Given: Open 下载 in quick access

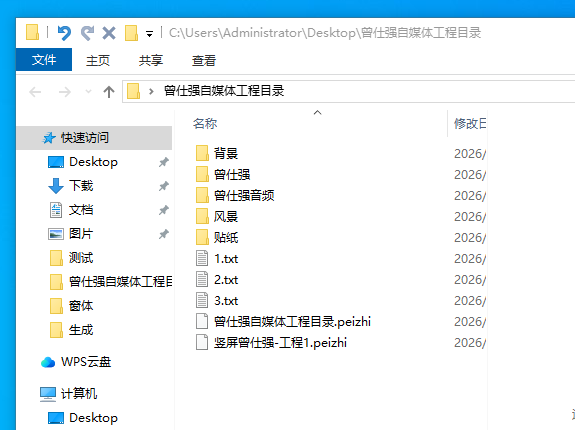Looking at the screenshot, I should click(81, 185).
